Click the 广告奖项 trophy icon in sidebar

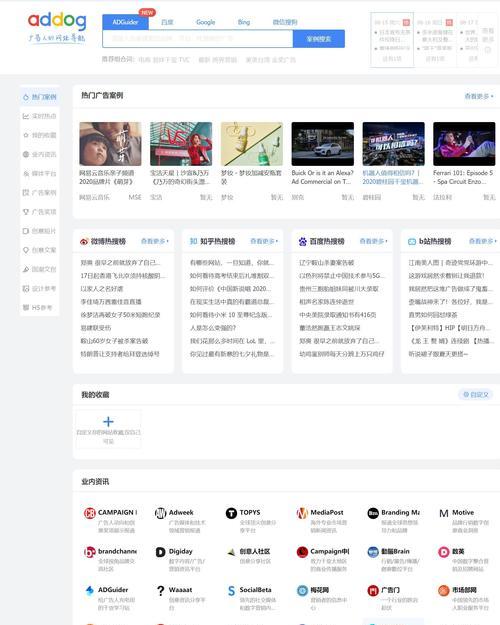pyautogui.click(x=26, y=212)
